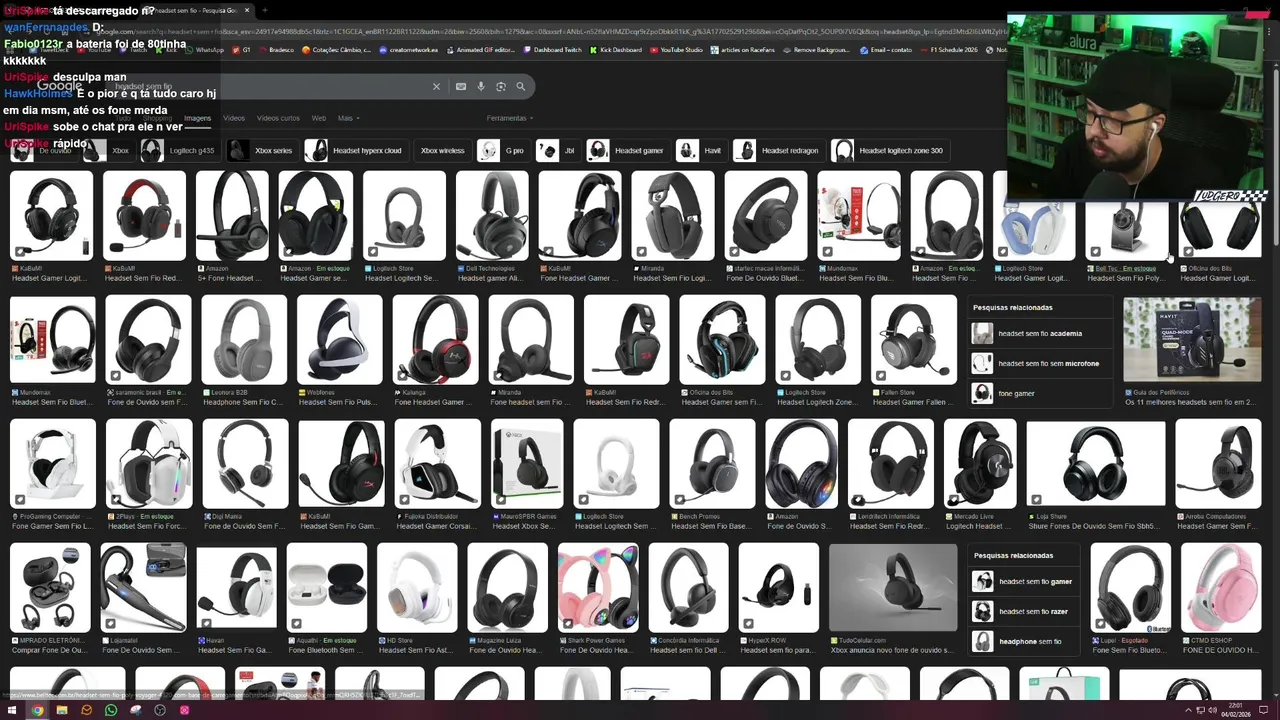This screenshot has width=1280, height=720.
Task: Open the Windows Start menu
Action: [x=13, y=710]
